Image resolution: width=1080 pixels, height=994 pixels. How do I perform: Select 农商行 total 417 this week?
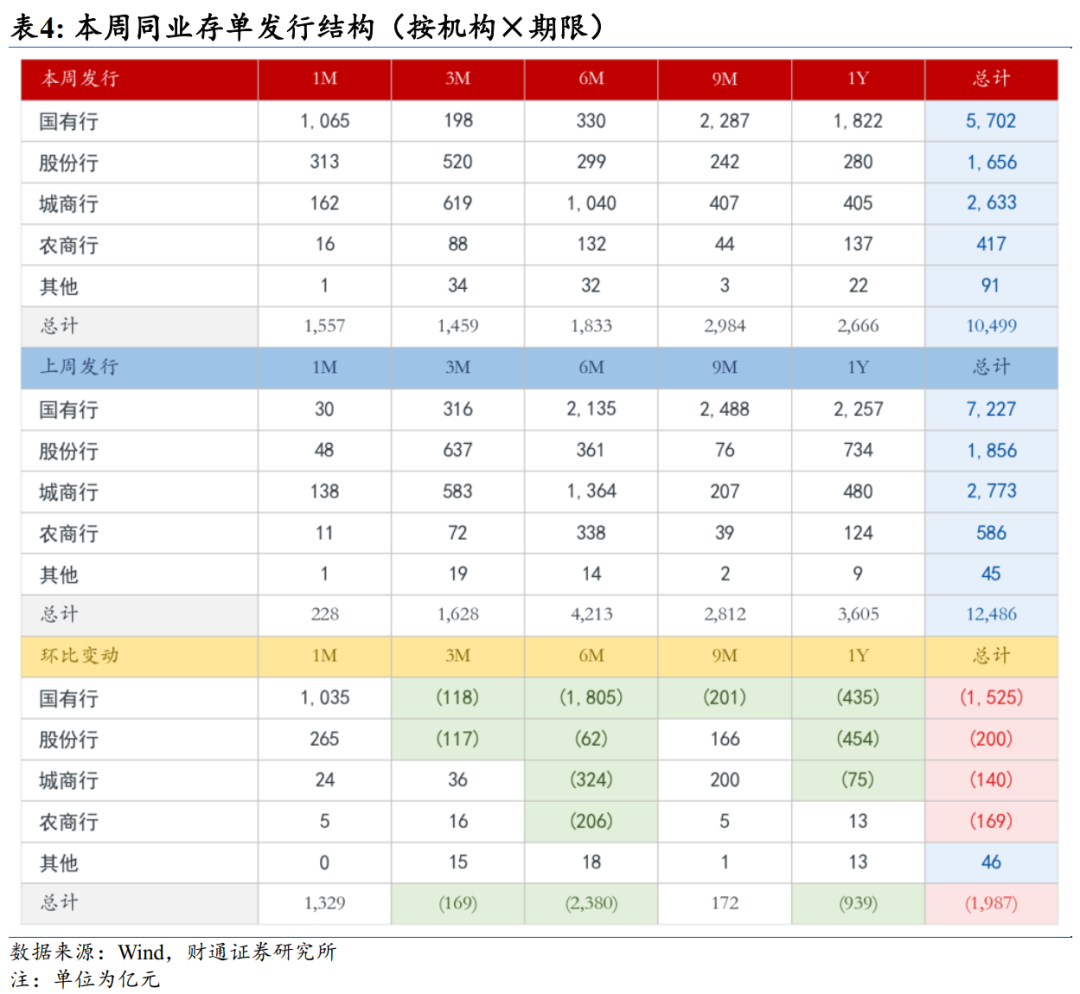(x=990, y=245)
